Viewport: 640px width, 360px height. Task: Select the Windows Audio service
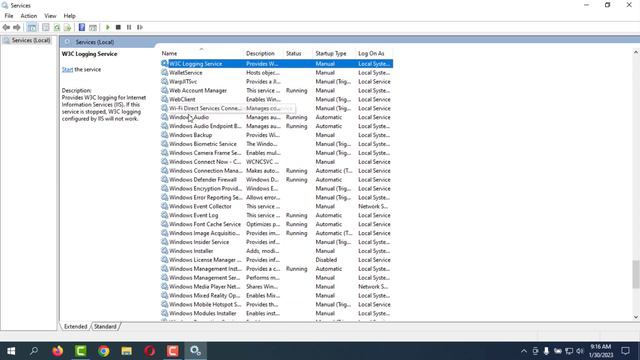point(276,117)
